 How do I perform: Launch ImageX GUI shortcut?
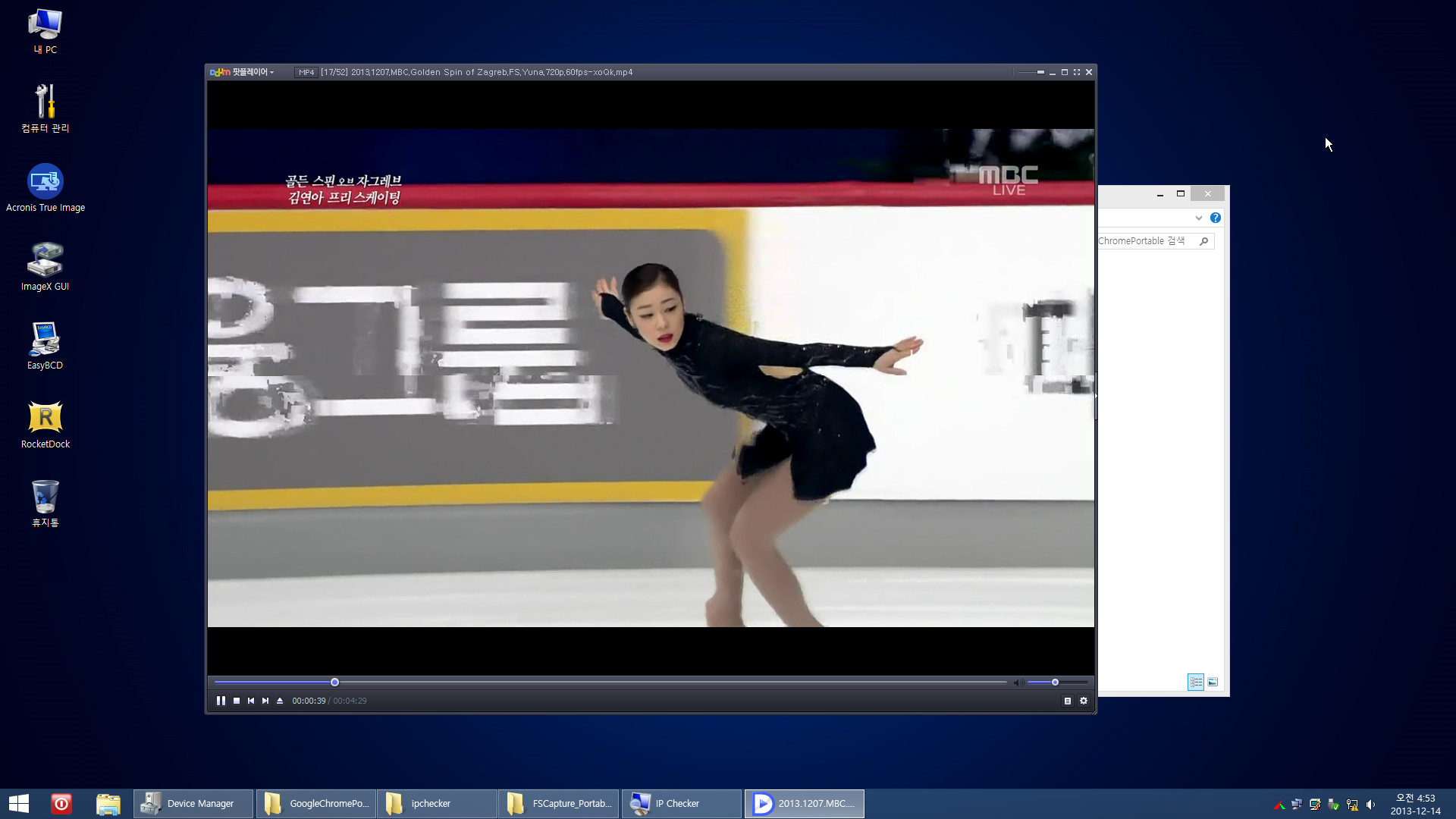click(x=45, y=267)
